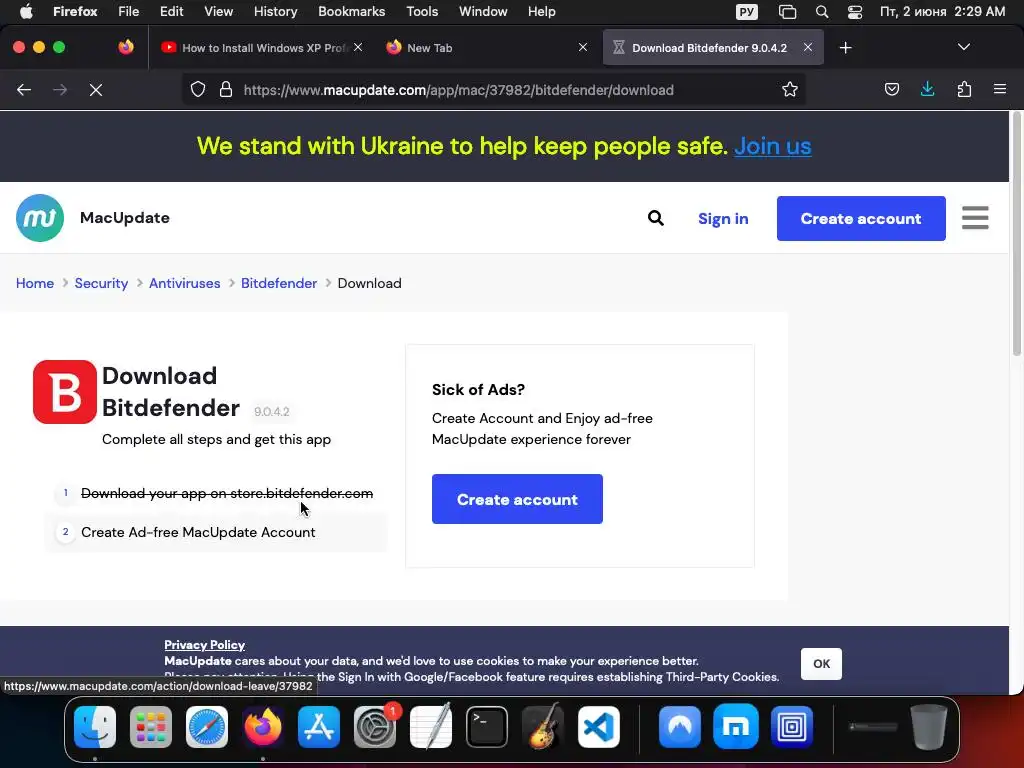This screenshot has width=1024, height=768.
Task: Switch keyboard input language indicator
Action: 746,12
